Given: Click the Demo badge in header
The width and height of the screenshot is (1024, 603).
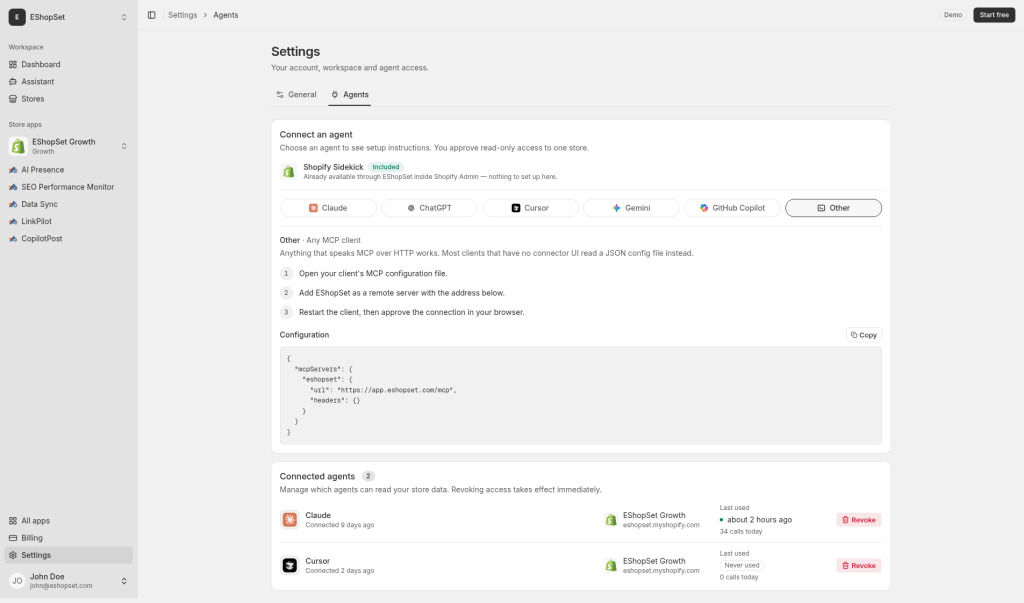Looking at the screenshot, I should pos(953,15).
